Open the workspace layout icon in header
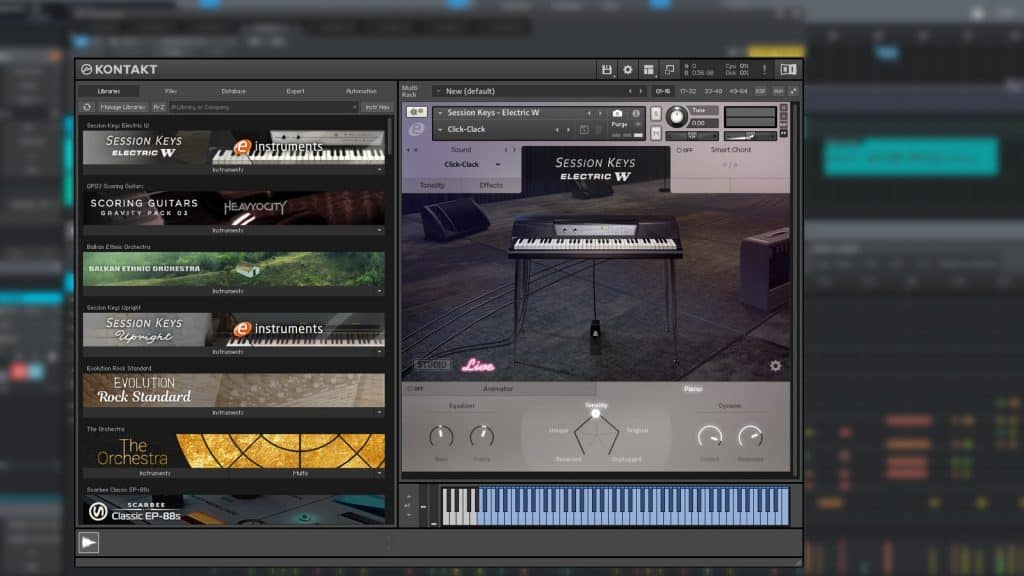 pos(648,70)
